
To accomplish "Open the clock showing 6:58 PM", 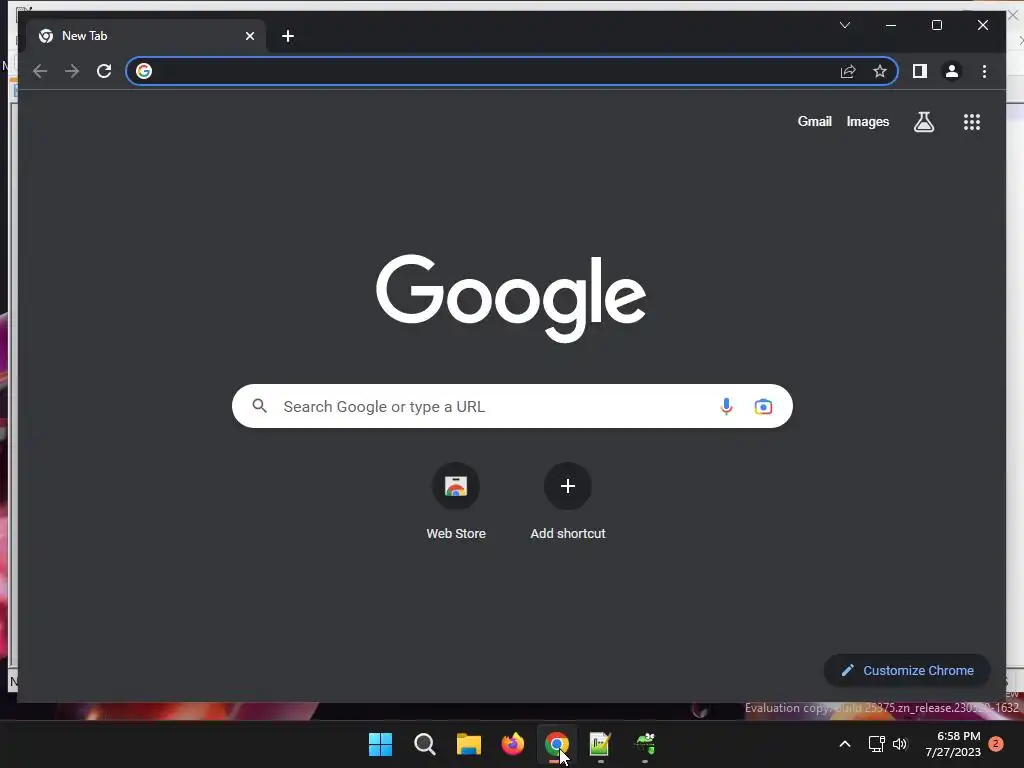I will pos(953,744).
